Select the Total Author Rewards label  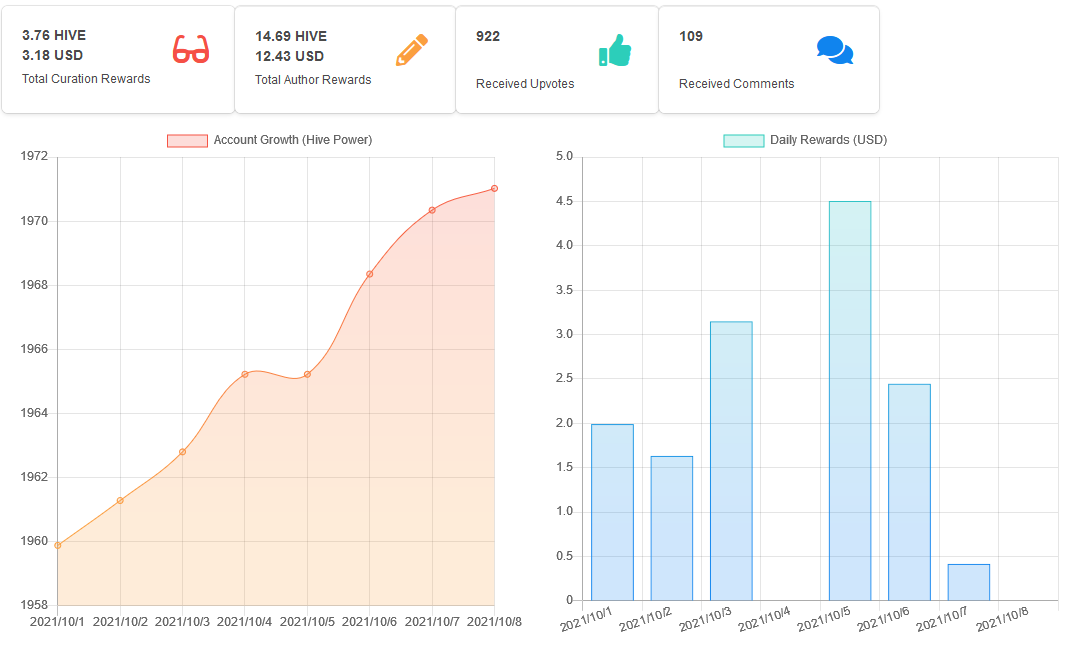pos(313,80)
